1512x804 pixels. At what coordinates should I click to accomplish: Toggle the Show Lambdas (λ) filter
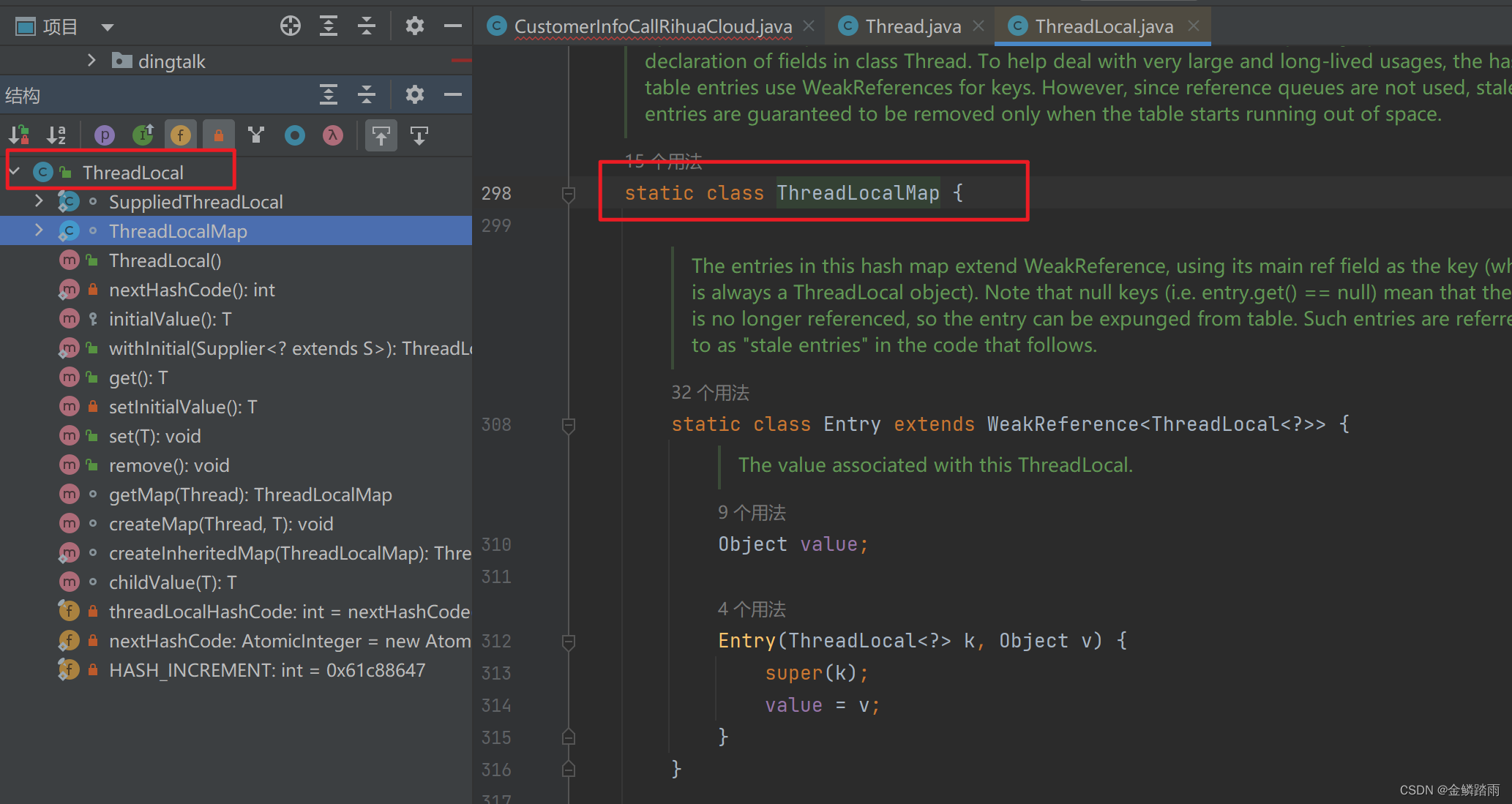coord(332,135)
